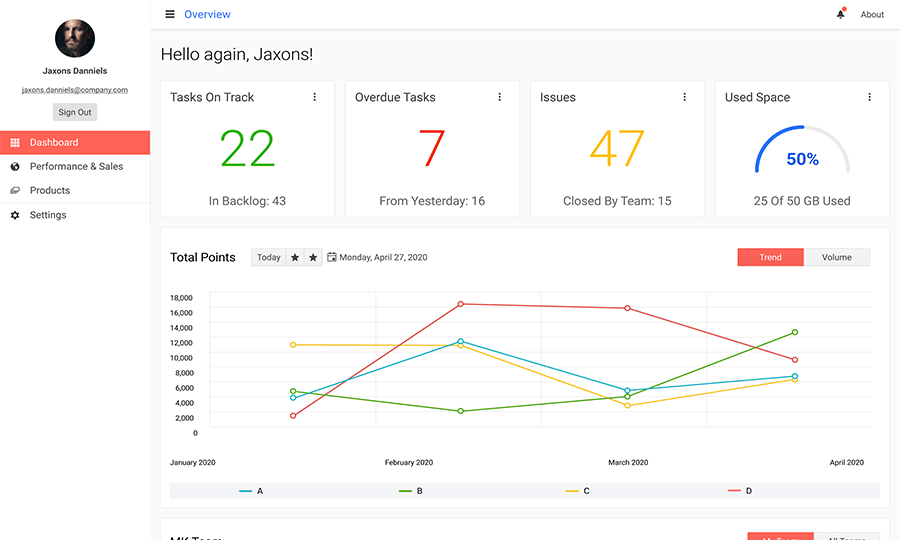The height and width of the screenshot is (540, 900).
Task: Click the globe icon for Performance & Sales
Action: pyautogui.click(x=15, y=167)
